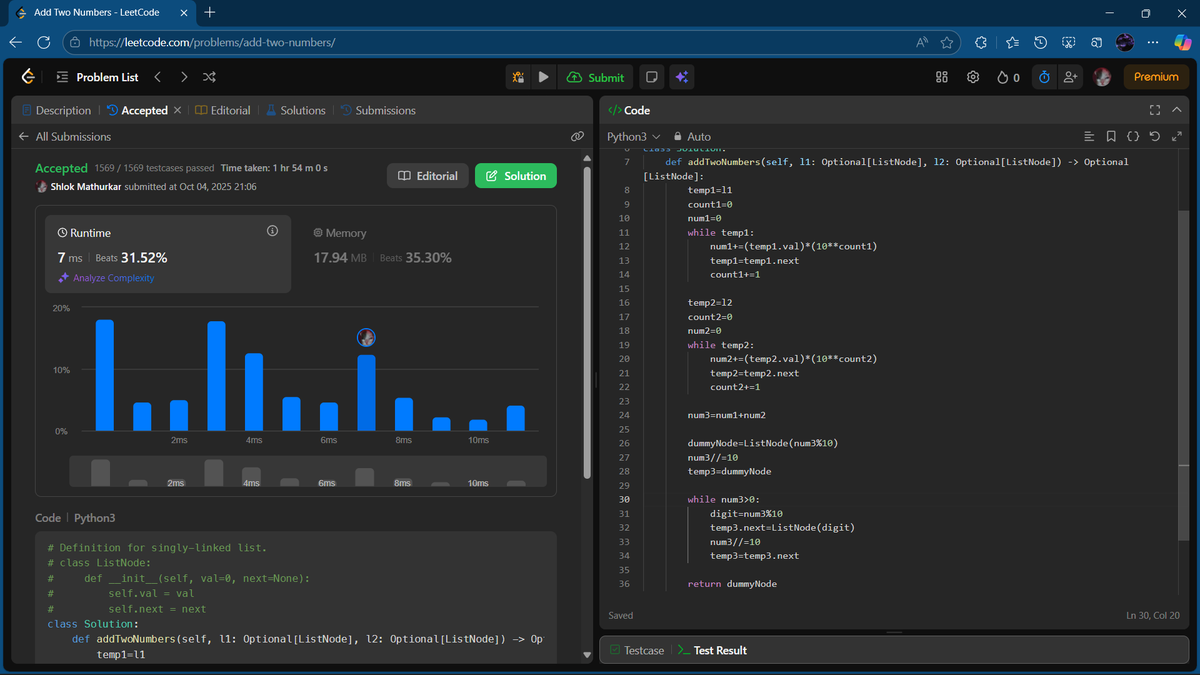Open the layout grid icon

pos(941,77)
